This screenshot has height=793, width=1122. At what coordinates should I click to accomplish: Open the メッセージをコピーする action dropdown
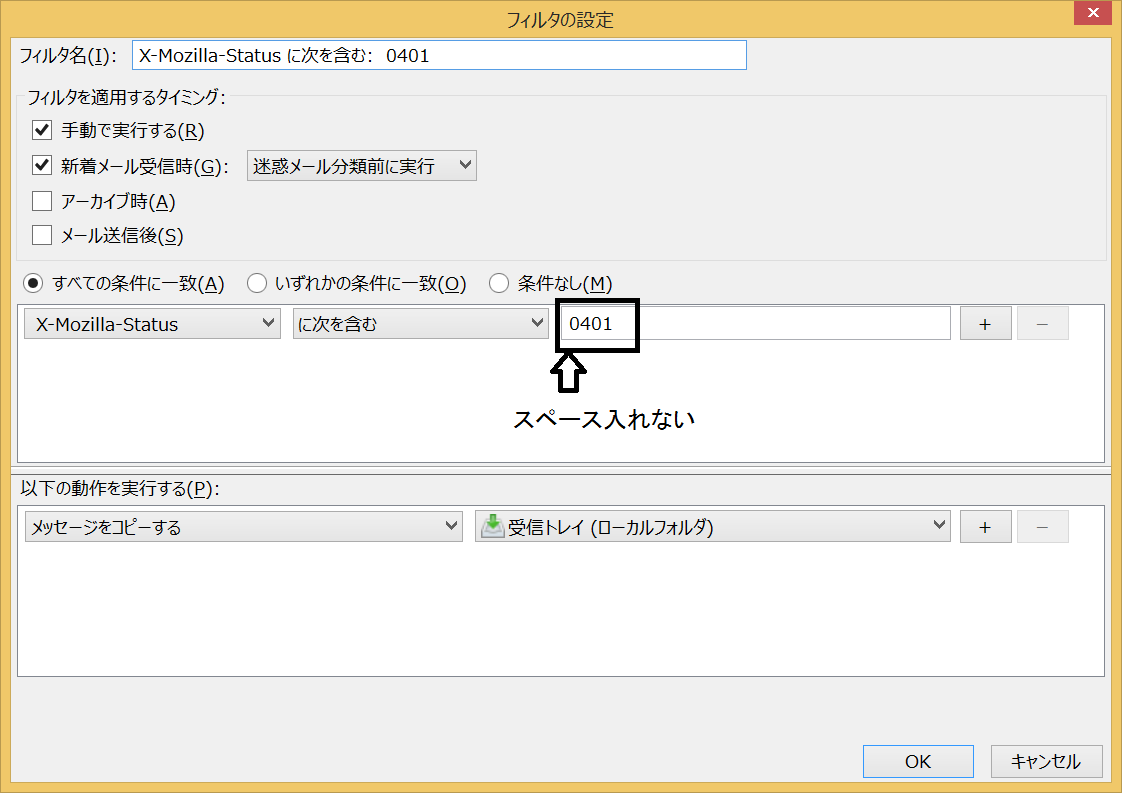[244, 527]
